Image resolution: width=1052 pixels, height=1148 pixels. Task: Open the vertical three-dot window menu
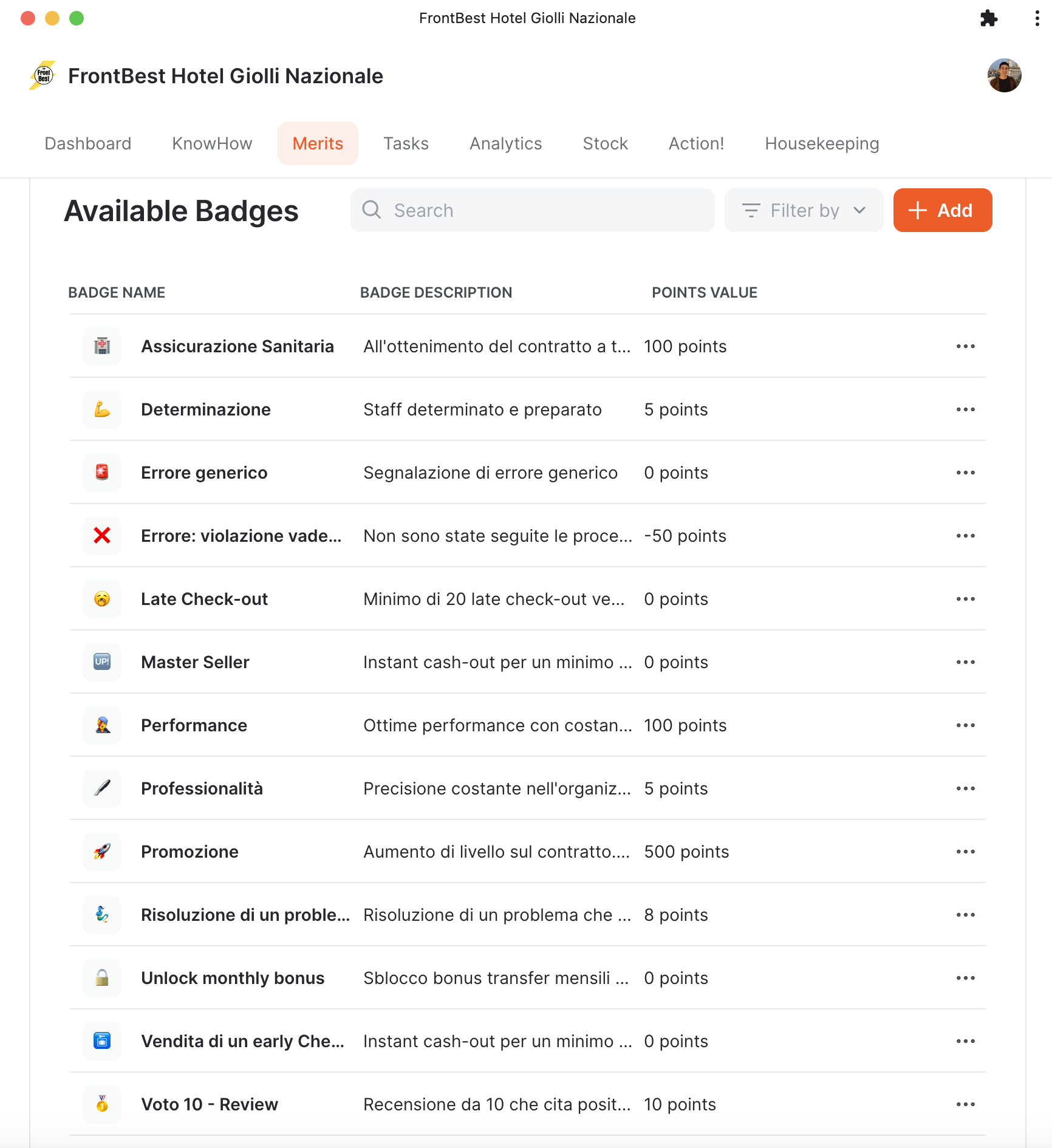point(1037,18)
